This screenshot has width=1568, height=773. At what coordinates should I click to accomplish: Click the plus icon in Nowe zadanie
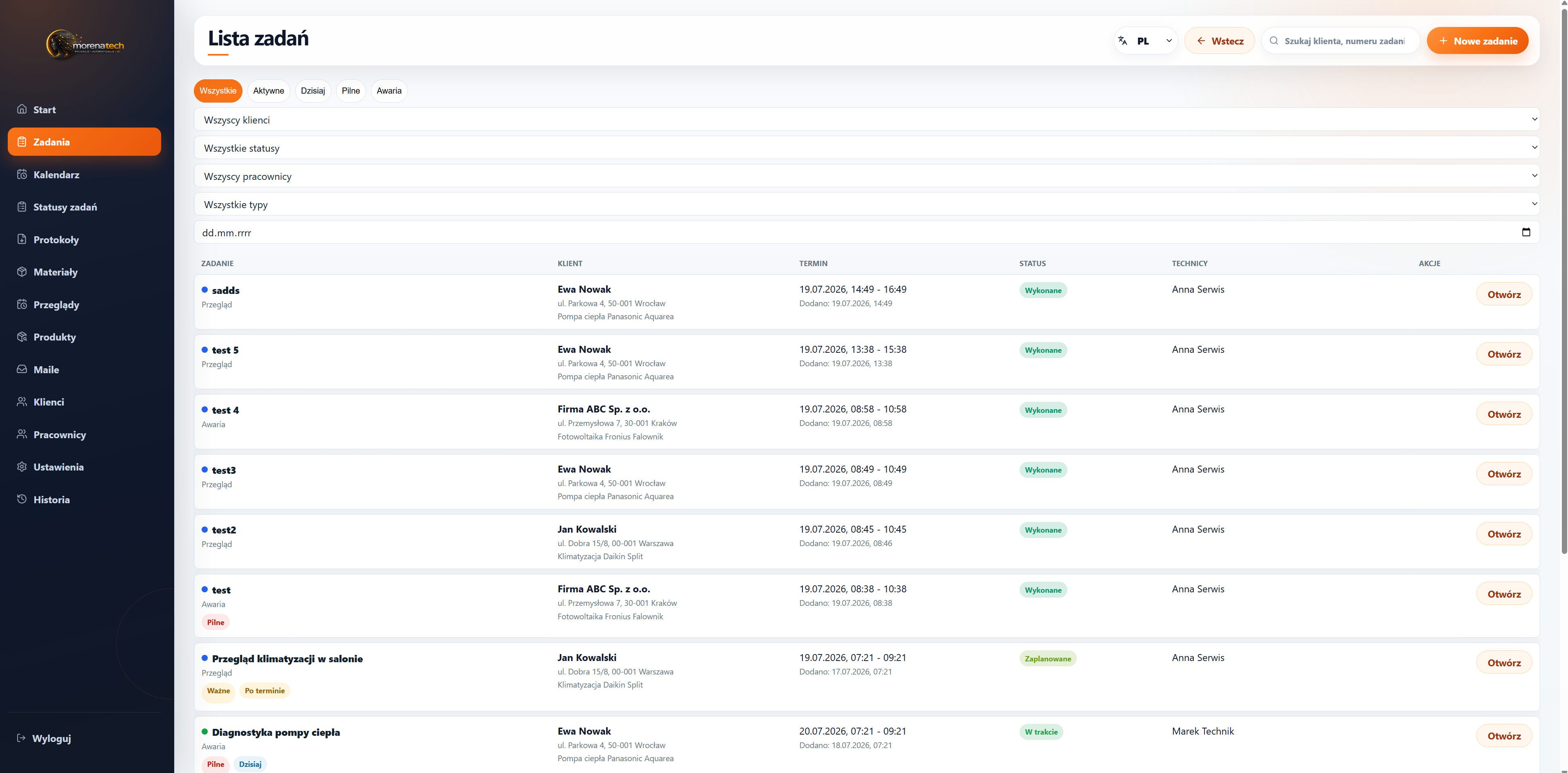pyautogui.click(x=1443, y=41)
